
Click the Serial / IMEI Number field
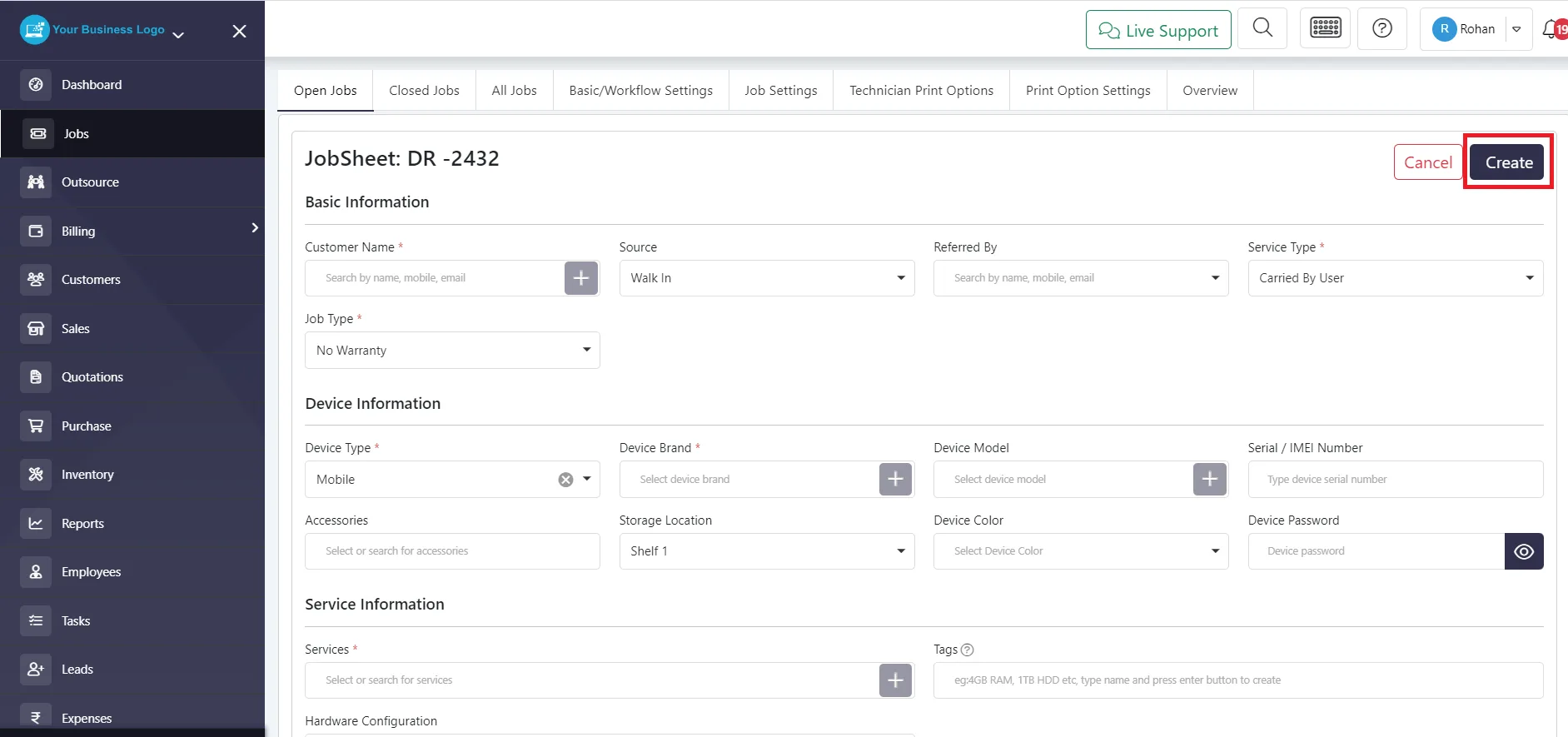click(1396, 479)
